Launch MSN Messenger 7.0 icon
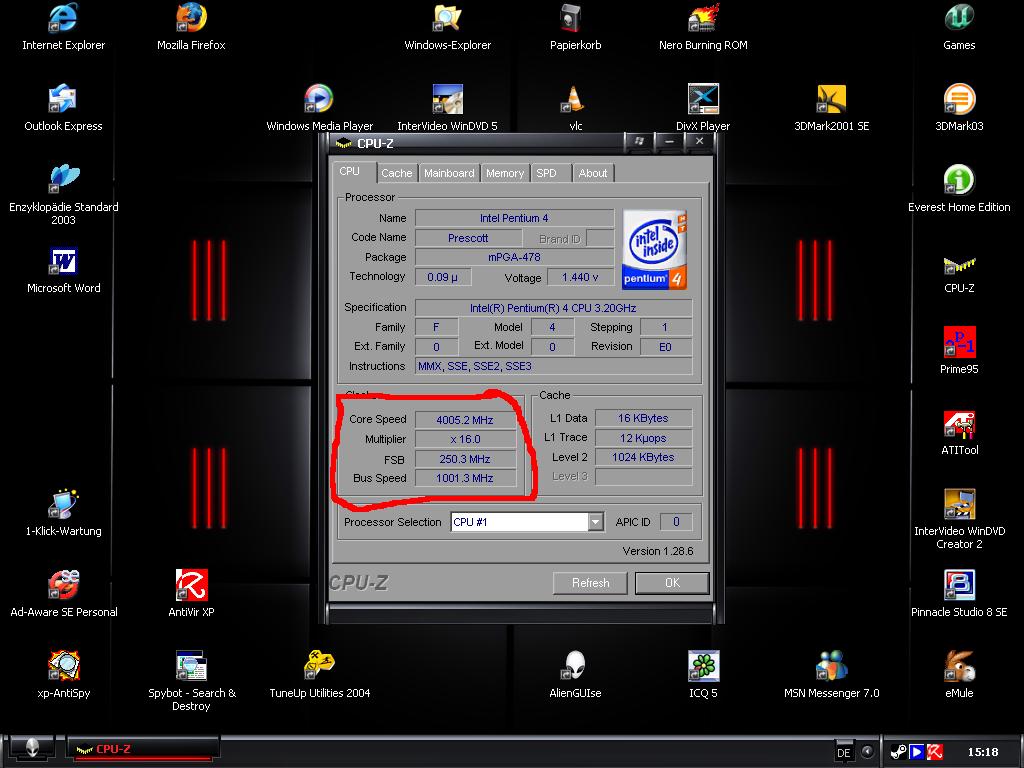This screenshot has width=1024, height=768. click(x=831, y=666)
